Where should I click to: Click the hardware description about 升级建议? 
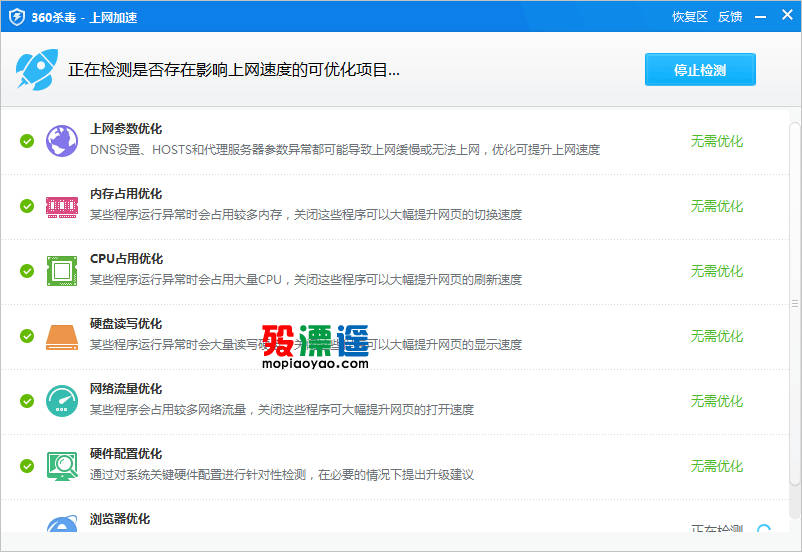282,475
